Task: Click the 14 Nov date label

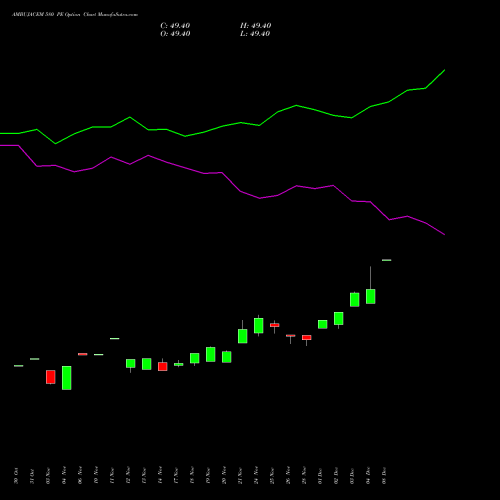Action: pyautogui.click(x=160, y=476)
